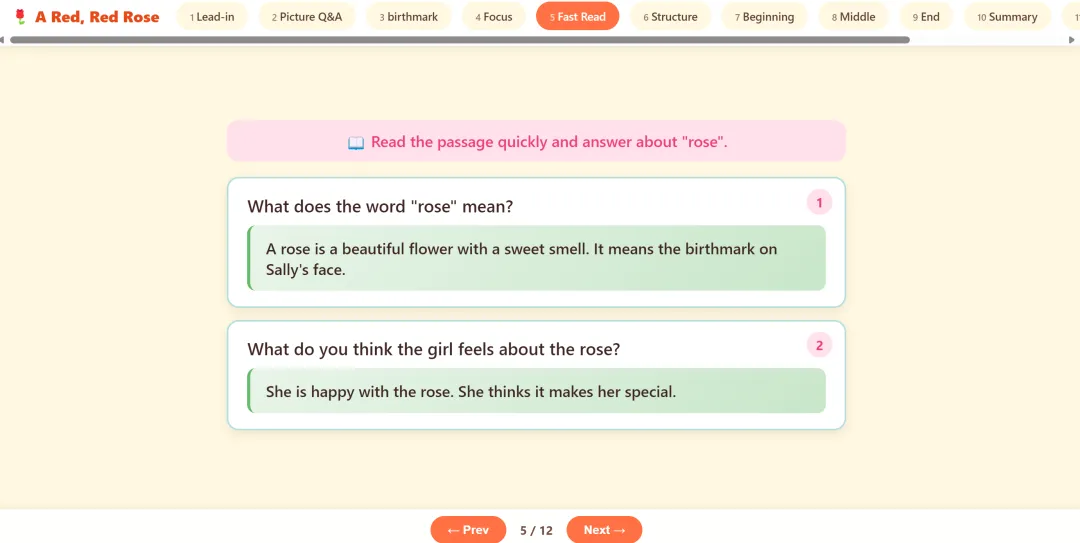The width and height of the screenshot is (1080, 543).
Task: Click the left arrow of the tab scrollbar
Action: click(3, 40)
